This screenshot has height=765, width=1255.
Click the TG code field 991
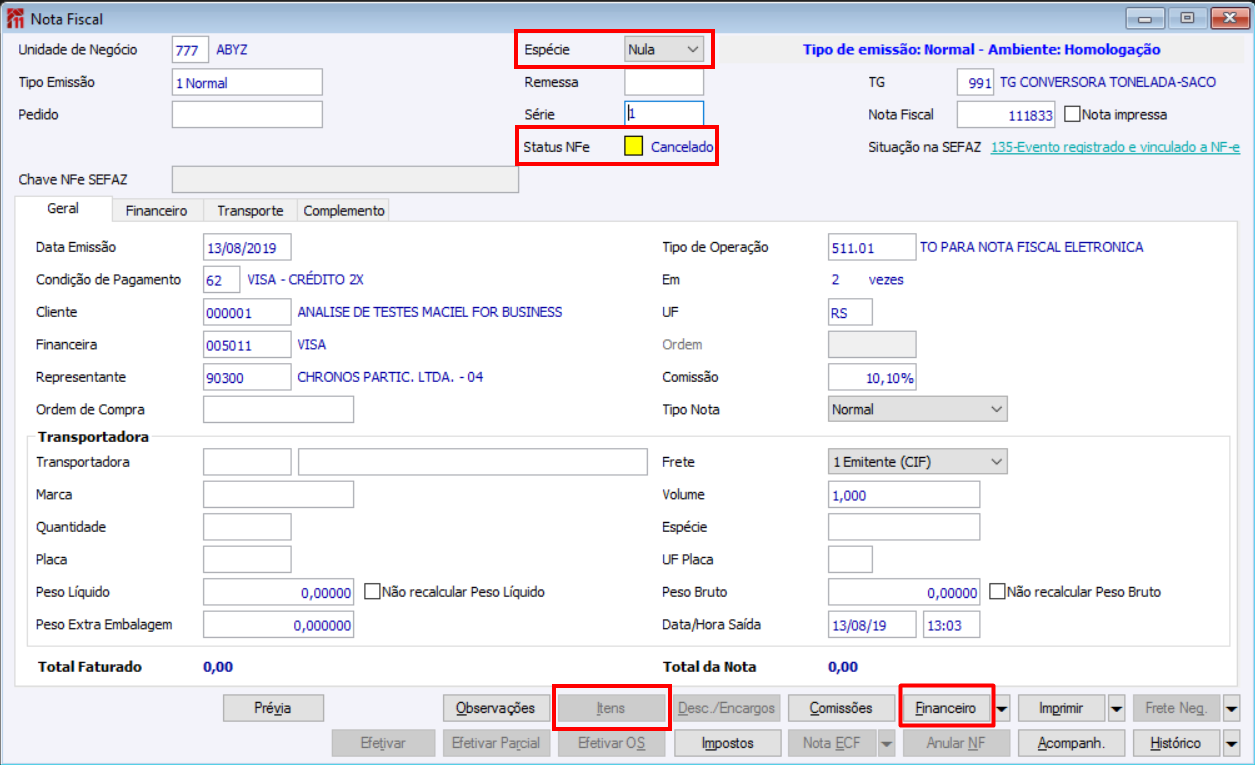[975, 82]
